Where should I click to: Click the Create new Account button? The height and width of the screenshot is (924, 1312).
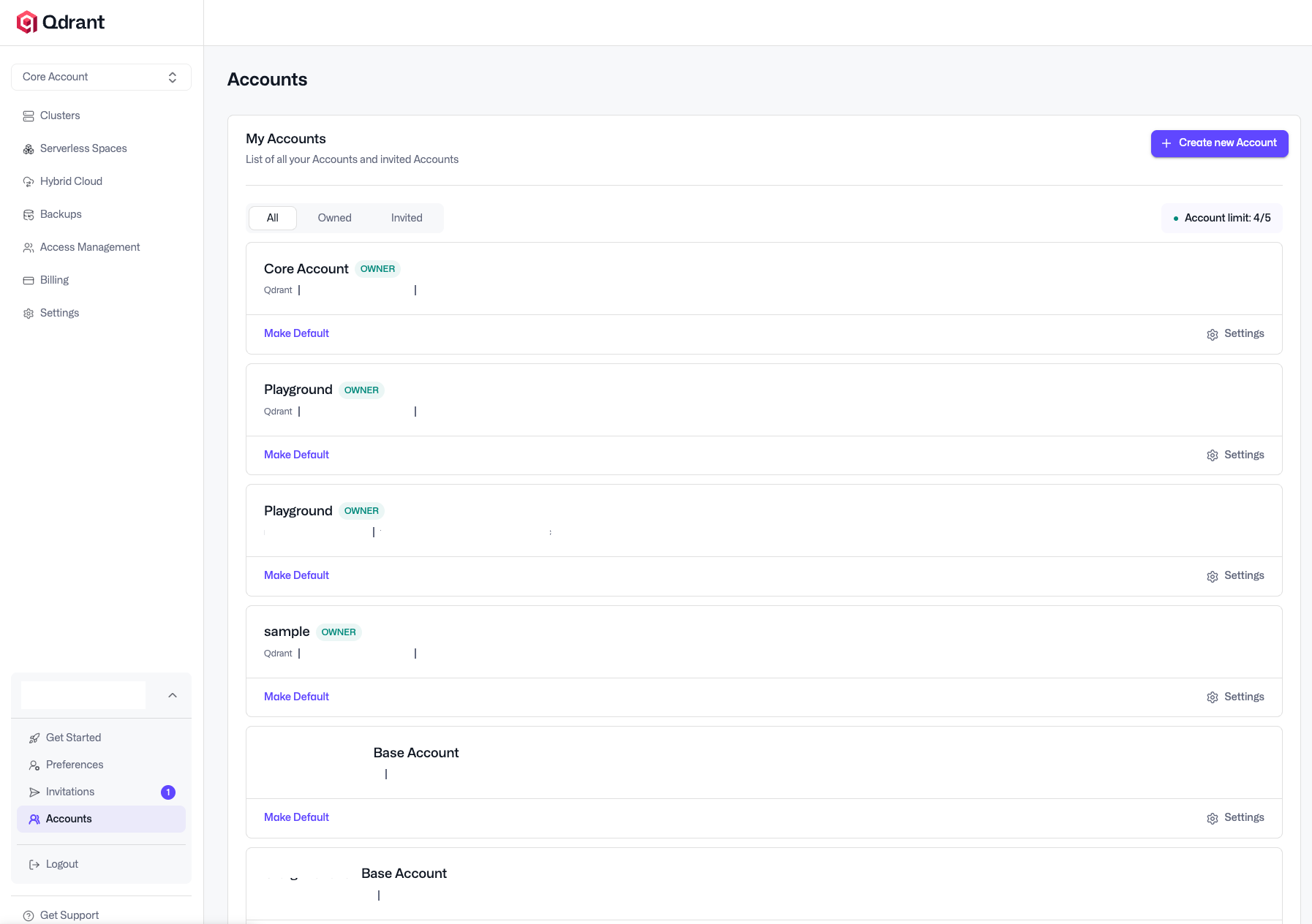[1219, 143]
